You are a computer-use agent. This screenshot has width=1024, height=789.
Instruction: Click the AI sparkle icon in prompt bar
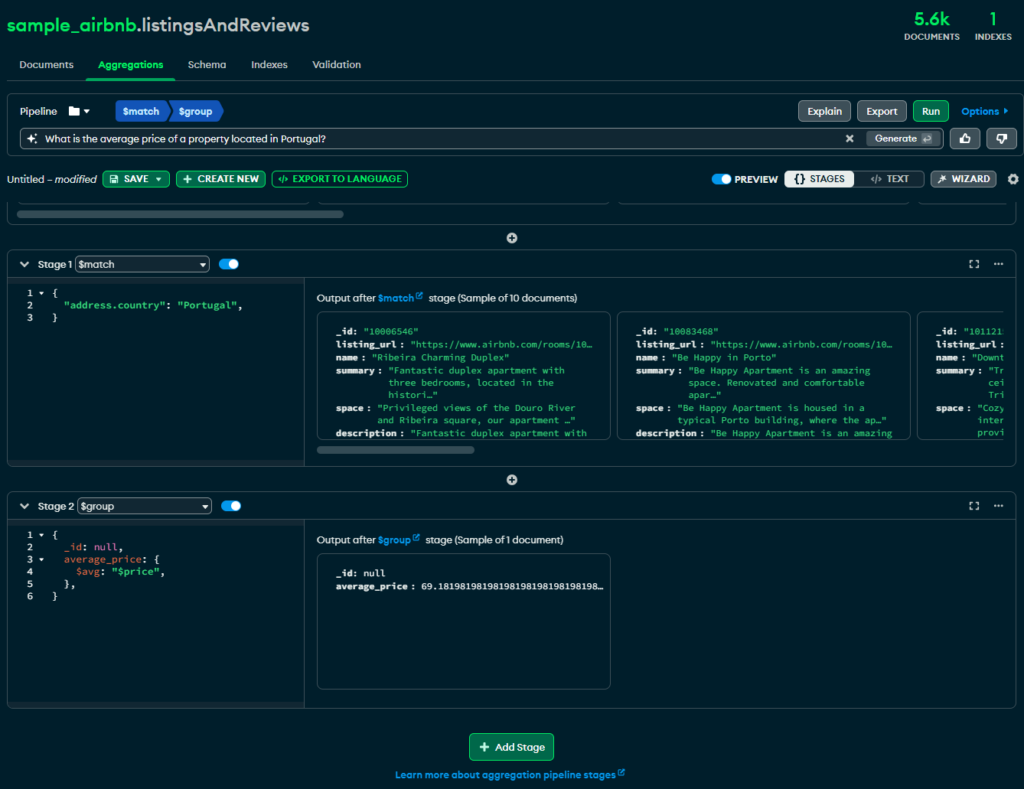click(32, 138)
